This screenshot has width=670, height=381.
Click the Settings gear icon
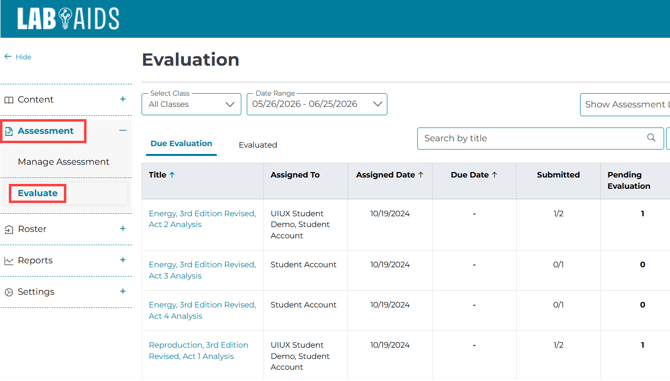click(x=9, y=292)
